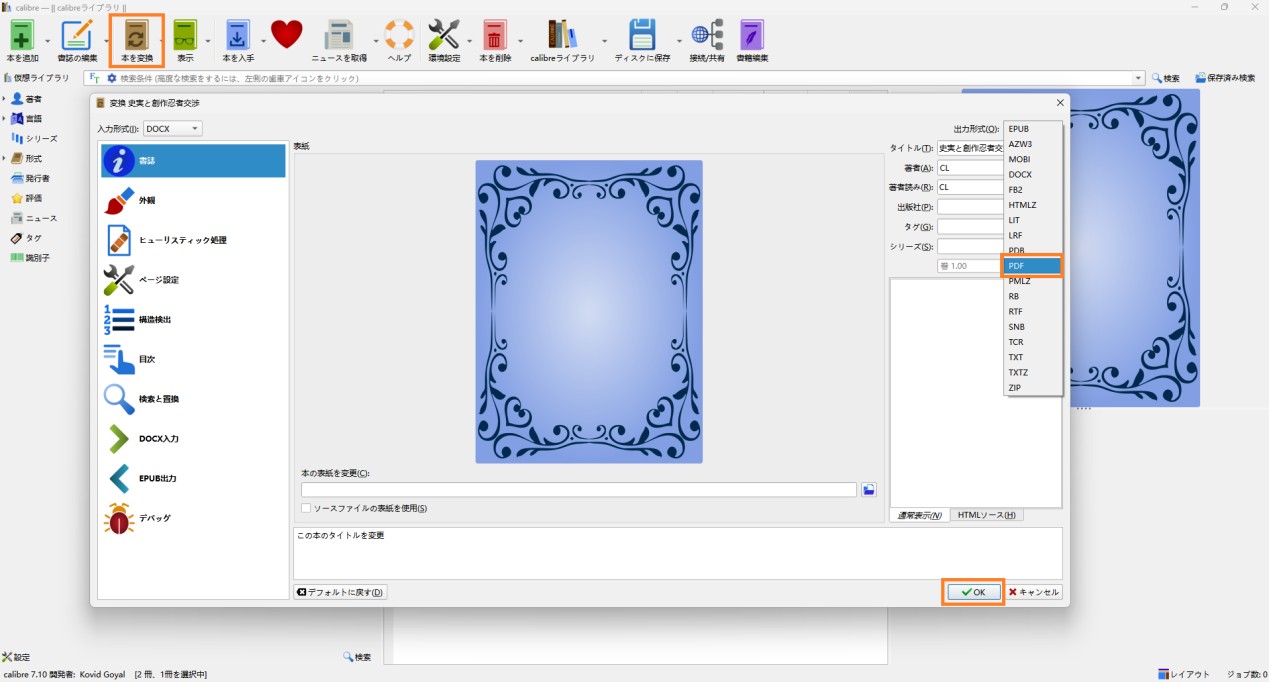This screenshot has height=682, width=1269.
Task: Choose HTMLZ from the output format list
Action: point(1033,205)
